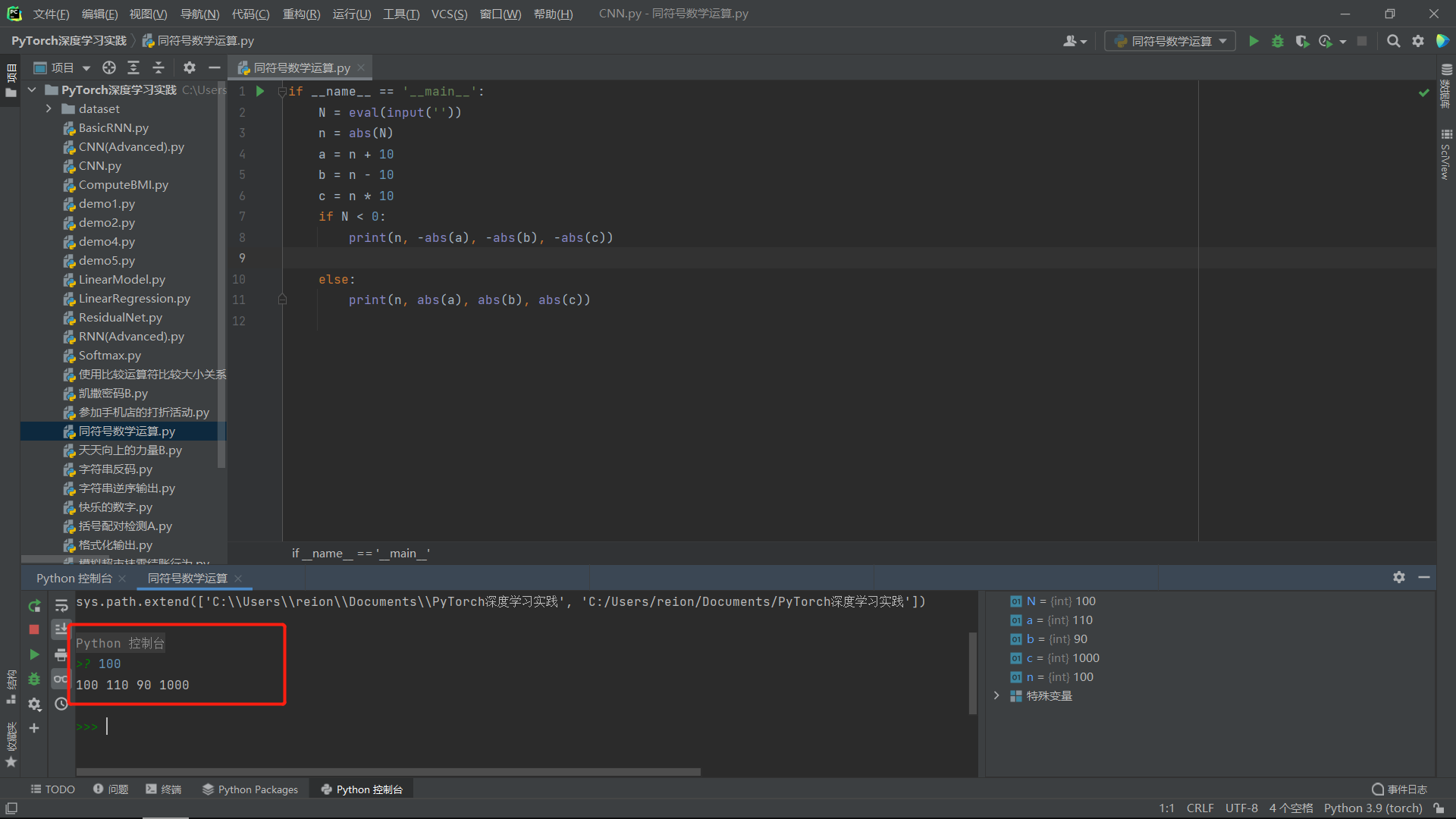Switch to the Python Packages tab
The width and height of the screenshot is (1456, 819).
250,789
